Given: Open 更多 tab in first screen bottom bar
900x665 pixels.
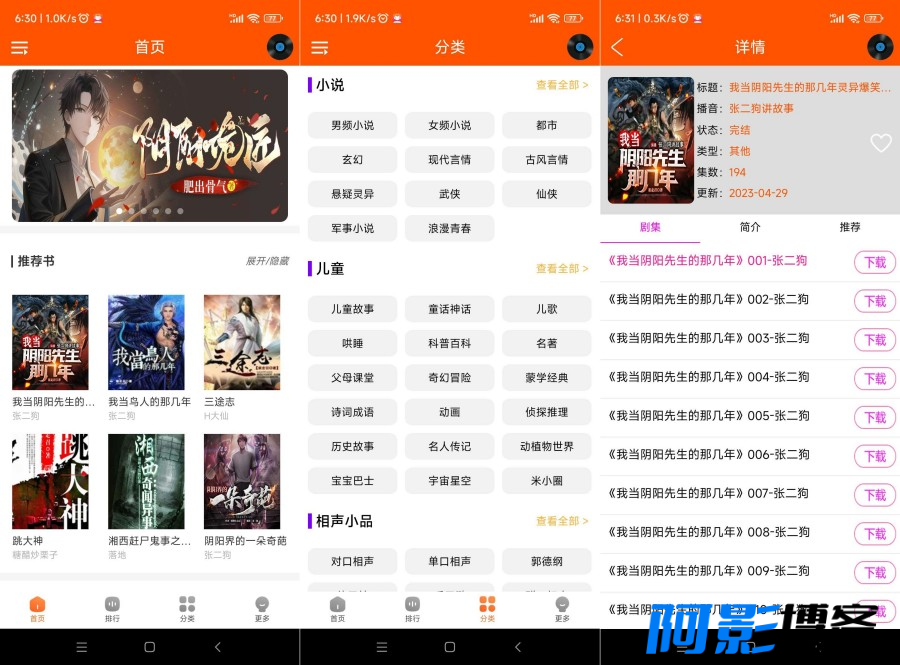Looking at the screenshot, I should click(262, 609).
